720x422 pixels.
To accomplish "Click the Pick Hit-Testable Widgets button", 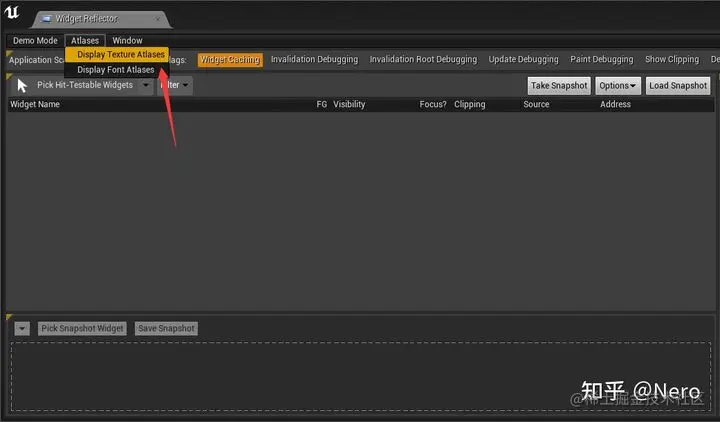I will coord(75,85).
